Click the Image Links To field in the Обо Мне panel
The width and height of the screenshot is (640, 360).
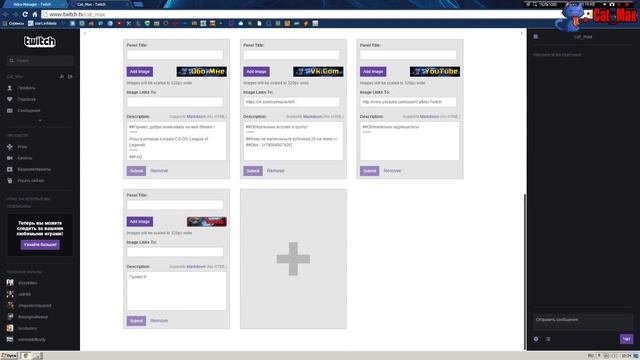175,102
